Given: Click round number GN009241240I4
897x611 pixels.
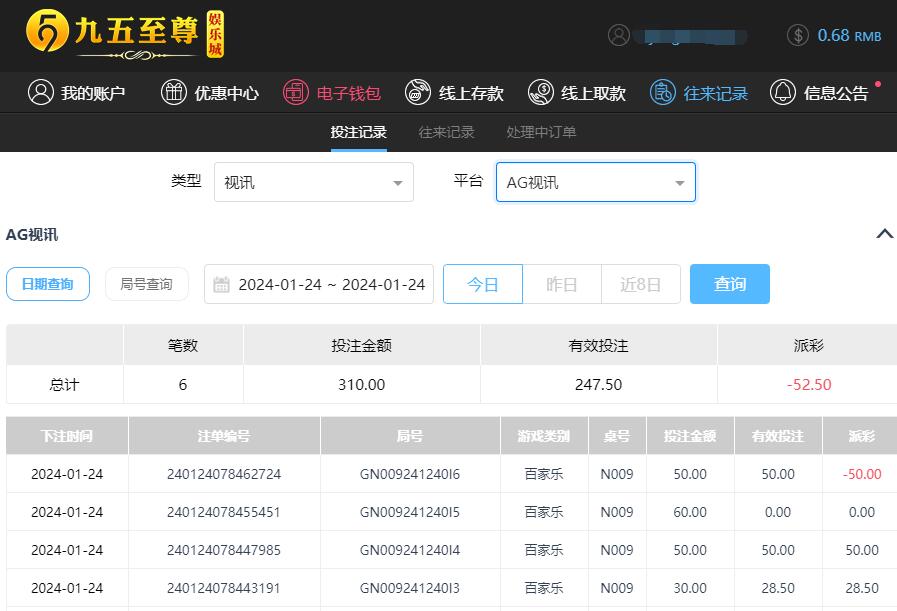Looking at the screenshot, I should click(410, 550).
